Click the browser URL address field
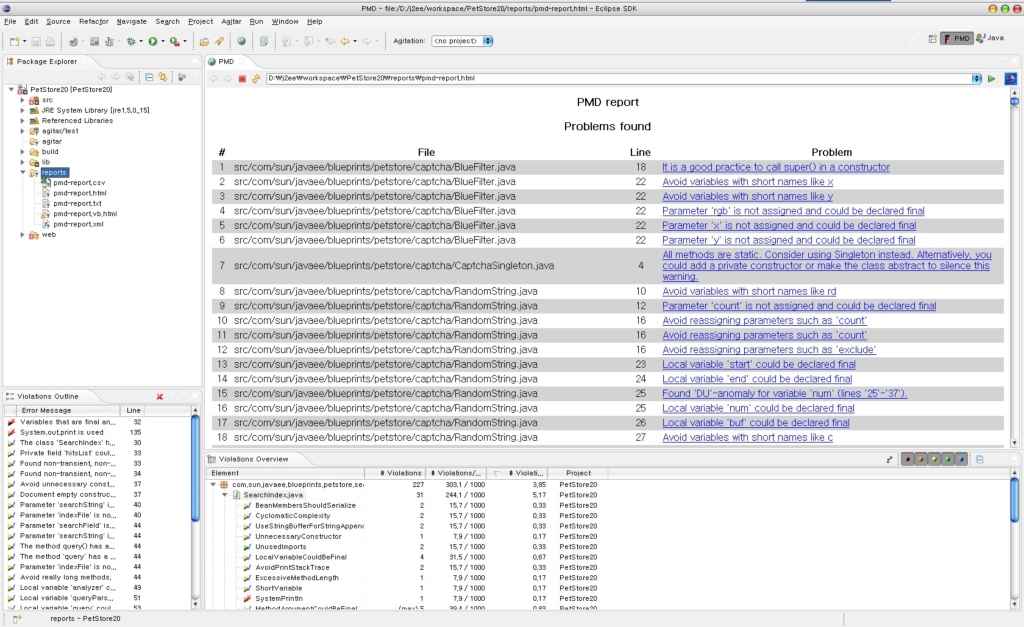The height and width of the screenshot is (627, 1024). click(618, 78)
